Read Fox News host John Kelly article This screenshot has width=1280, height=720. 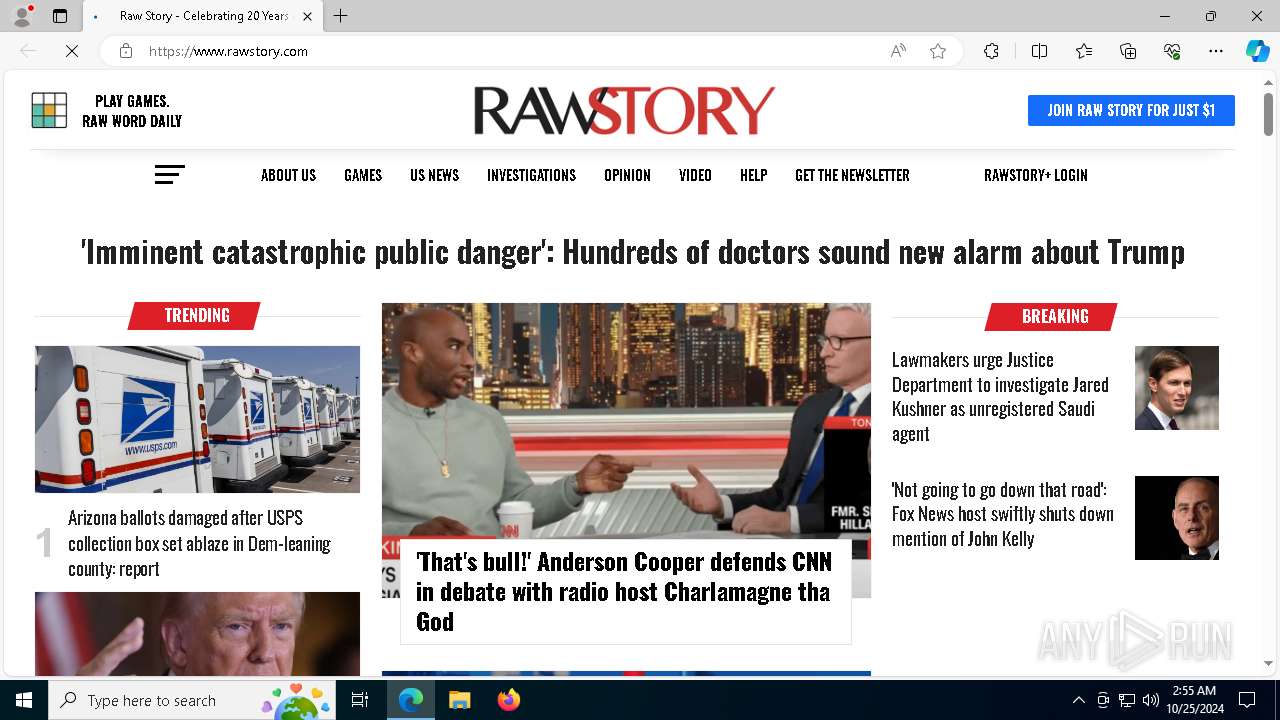click(1002, 514)
